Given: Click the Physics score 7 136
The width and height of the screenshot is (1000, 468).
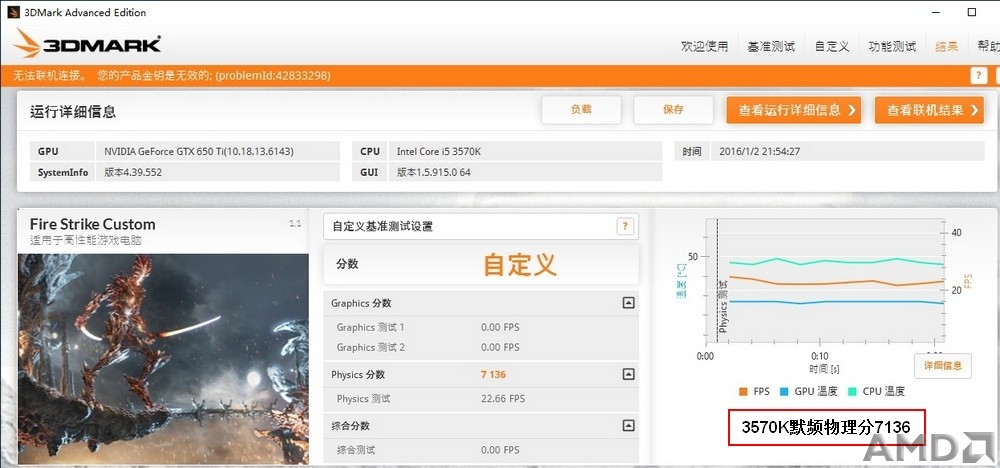Looking at the screenshot, I should click(x=494, y=374).
